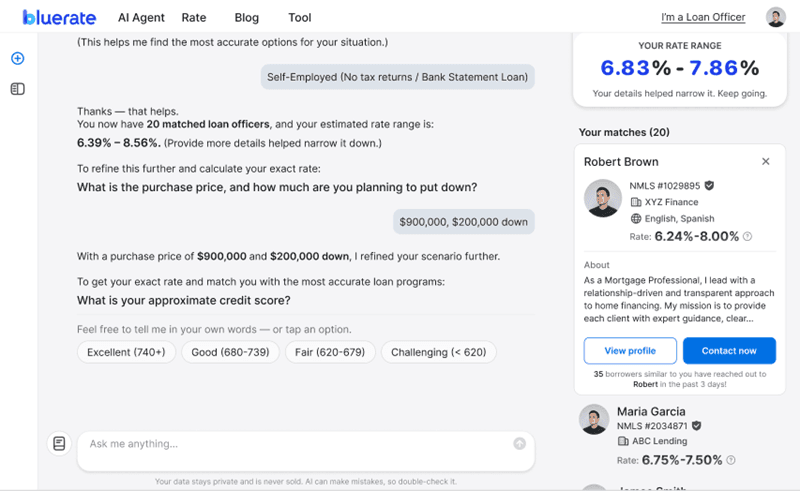Click the 6.39% – 8.56% estimate text
Viewport: 800px width, 491px height.
pos(118,143)
